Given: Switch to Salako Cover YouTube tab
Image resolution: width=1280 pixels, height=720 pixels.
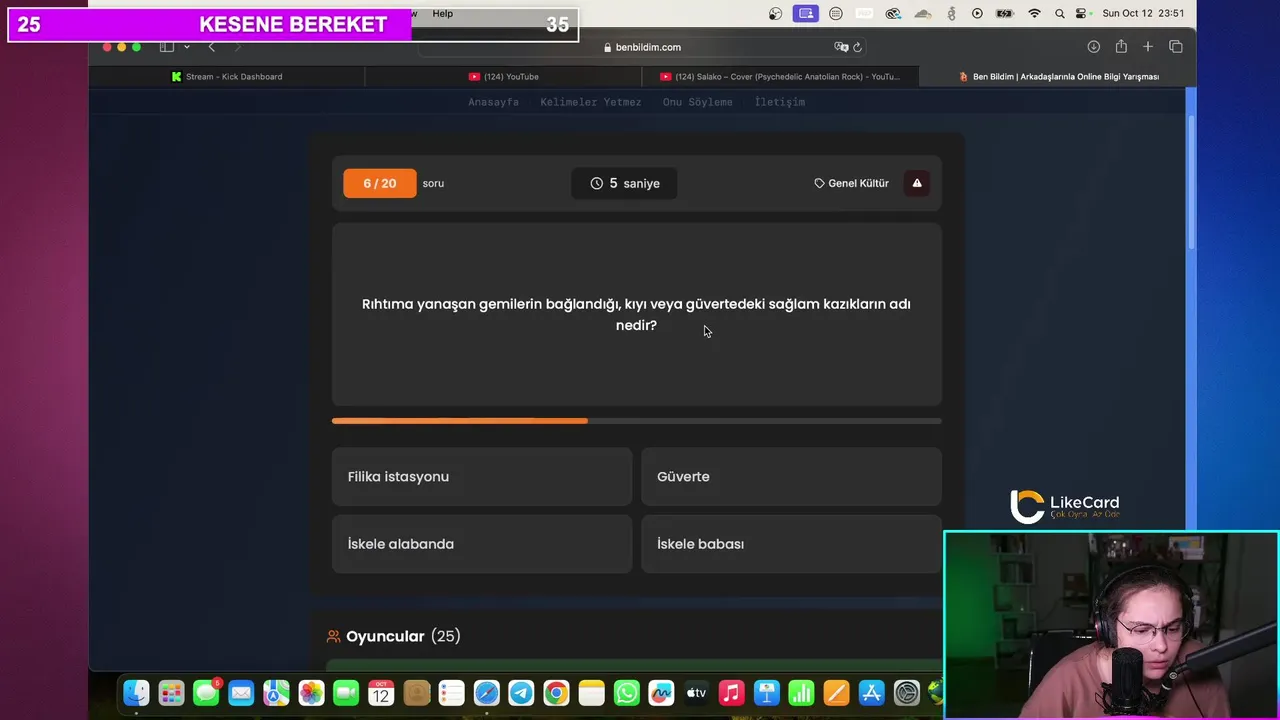Looking at the screenshot, I should 779,76.
